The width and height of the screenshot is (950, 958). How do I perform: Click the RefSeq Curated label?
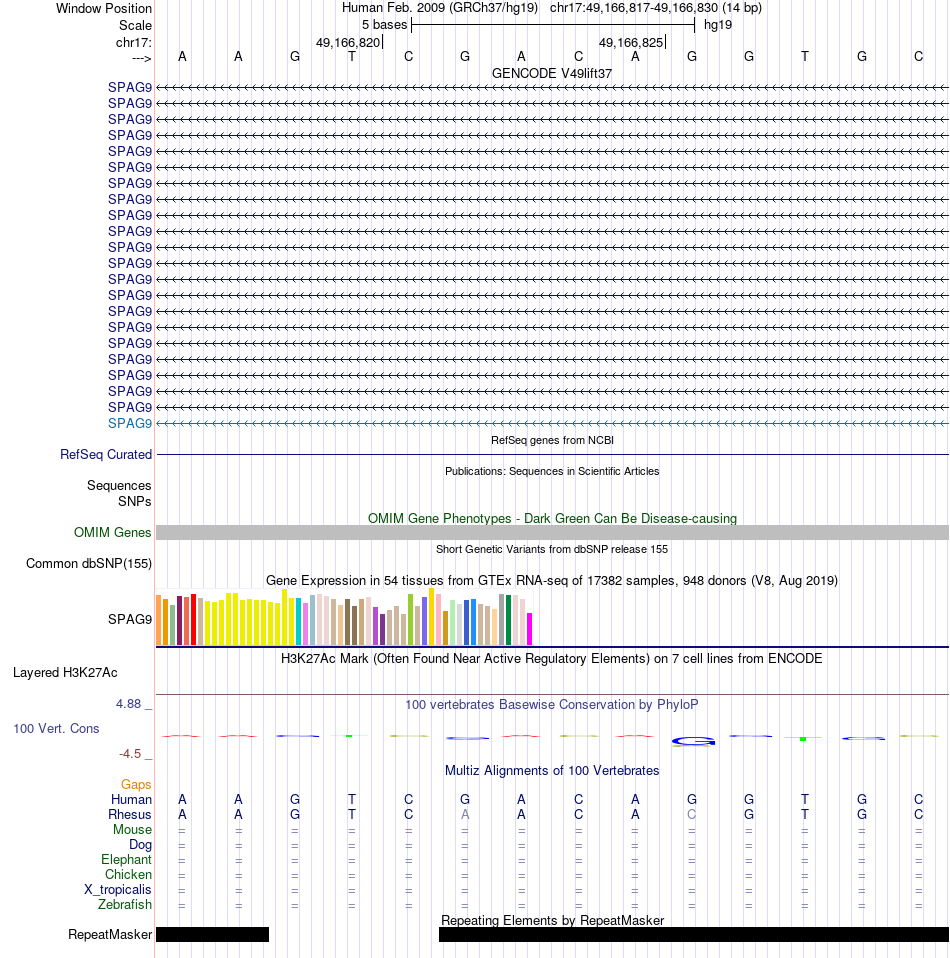(106, 455)
